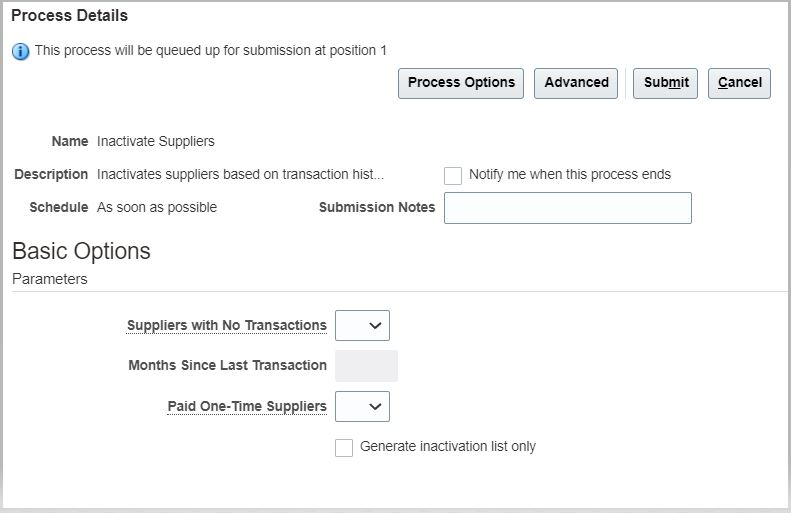Click the Paid One-Time Suppliers label
This screenshot has width=791, height=513.
coord(246,406)
